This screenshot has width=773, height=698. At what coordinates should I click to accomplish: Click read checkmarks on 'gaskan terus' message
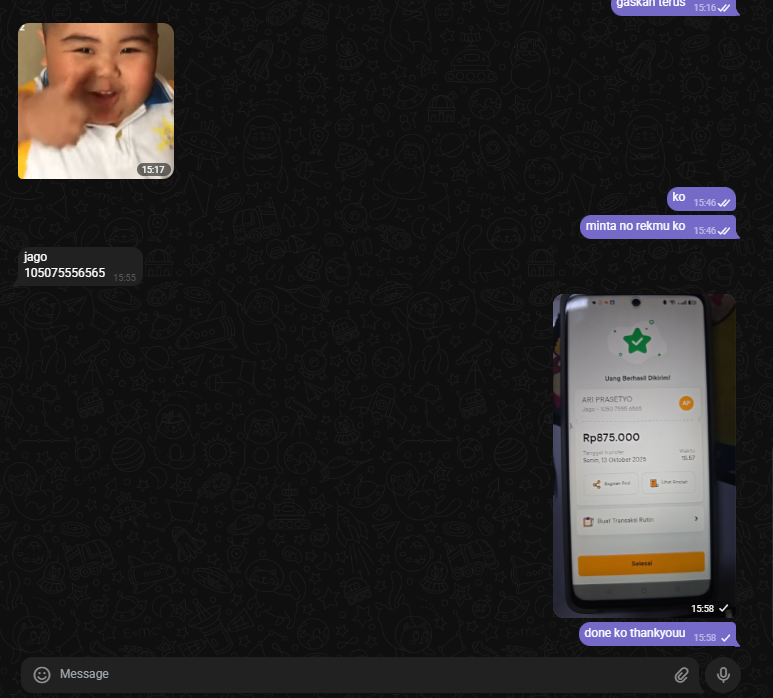coord(724,8)
